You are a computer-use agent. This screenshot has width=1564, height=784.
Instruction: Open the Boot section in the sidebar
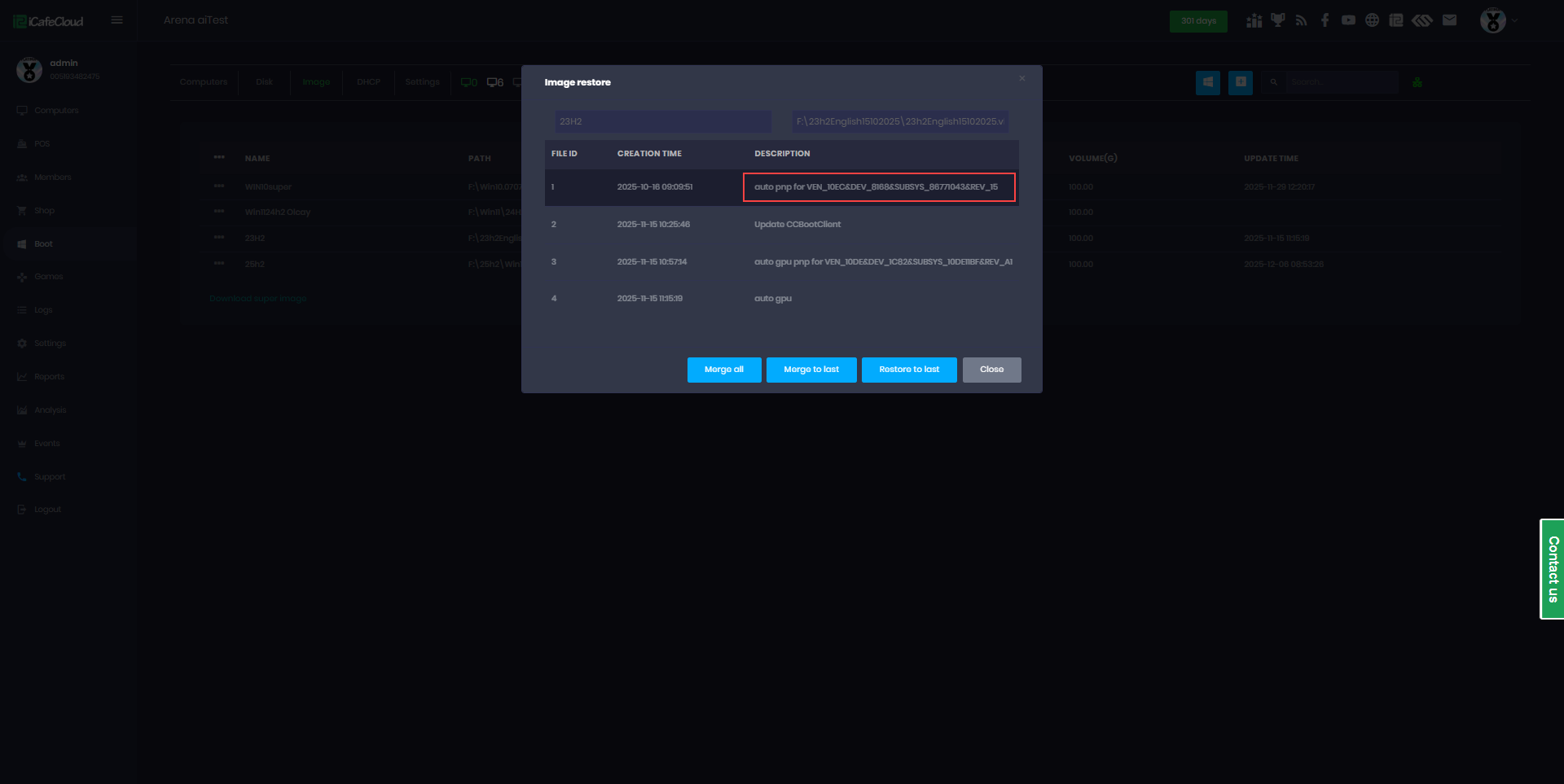click(x=45, y=243)
